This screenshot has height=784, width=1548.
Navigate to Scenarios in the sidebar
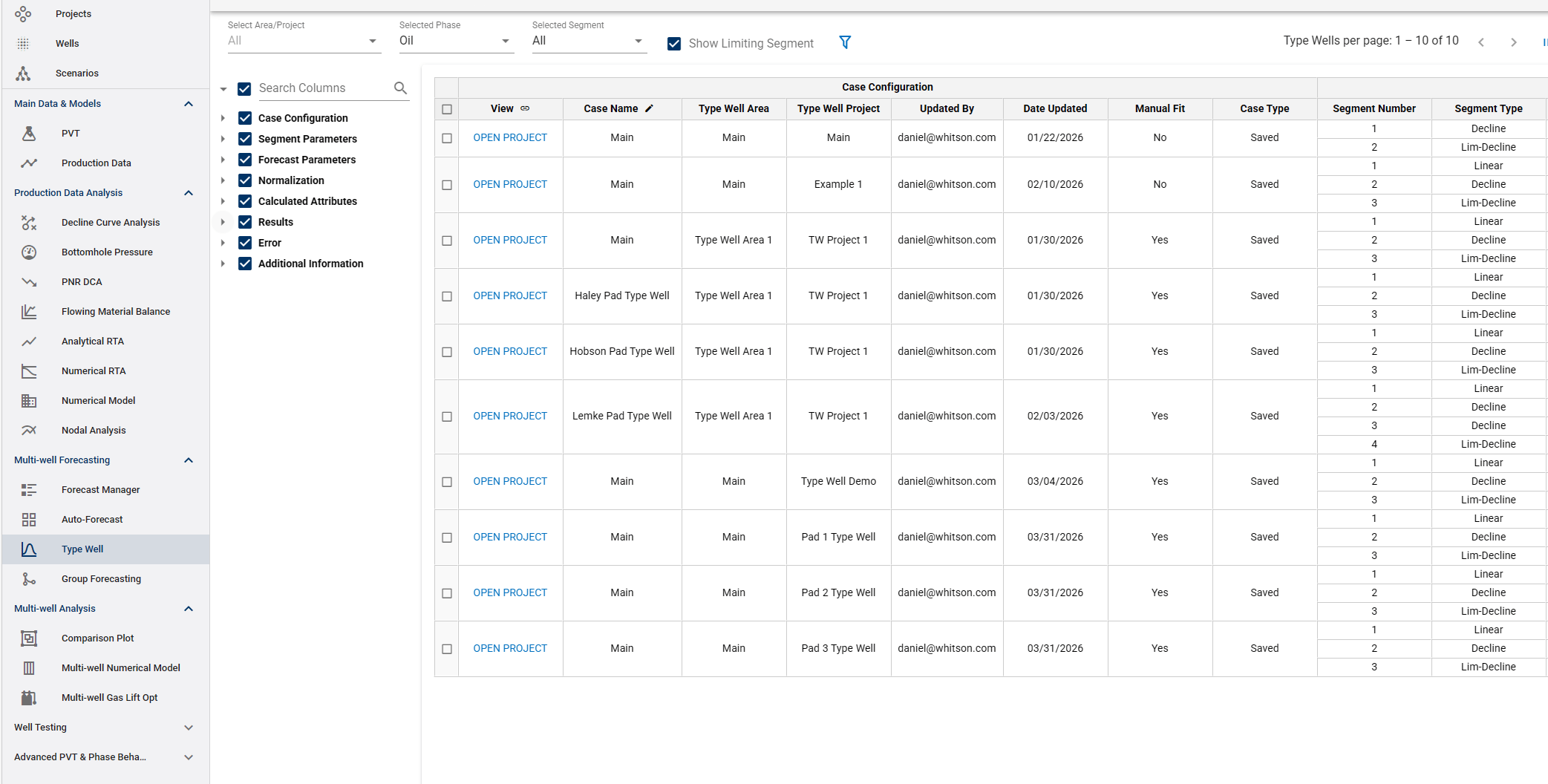[x=76, y=73]
